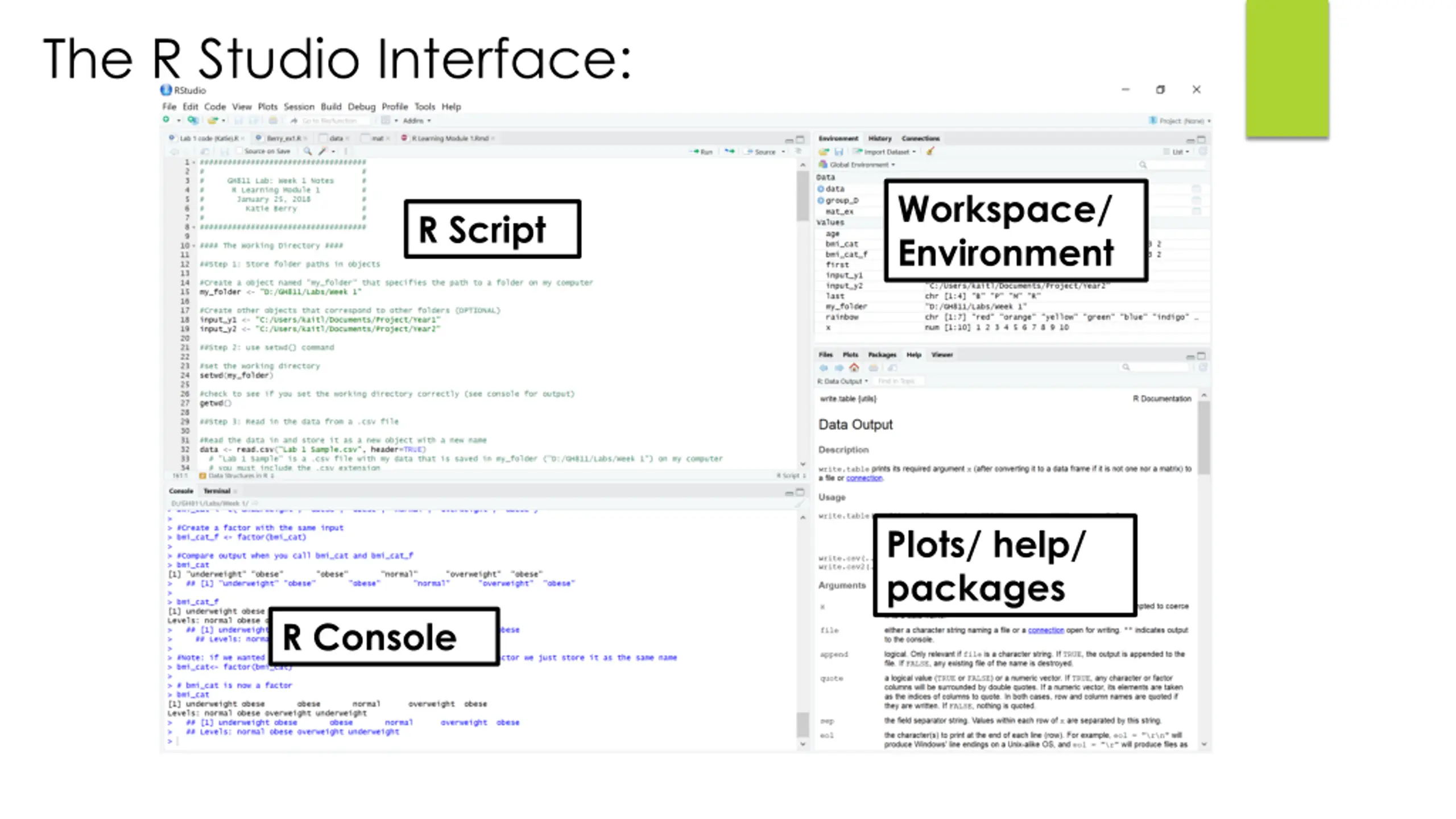The height and width of the screenshot is (819, 1456).
Task: Open the List view dropdown in Environment pane
Action: click(1177, 152)
